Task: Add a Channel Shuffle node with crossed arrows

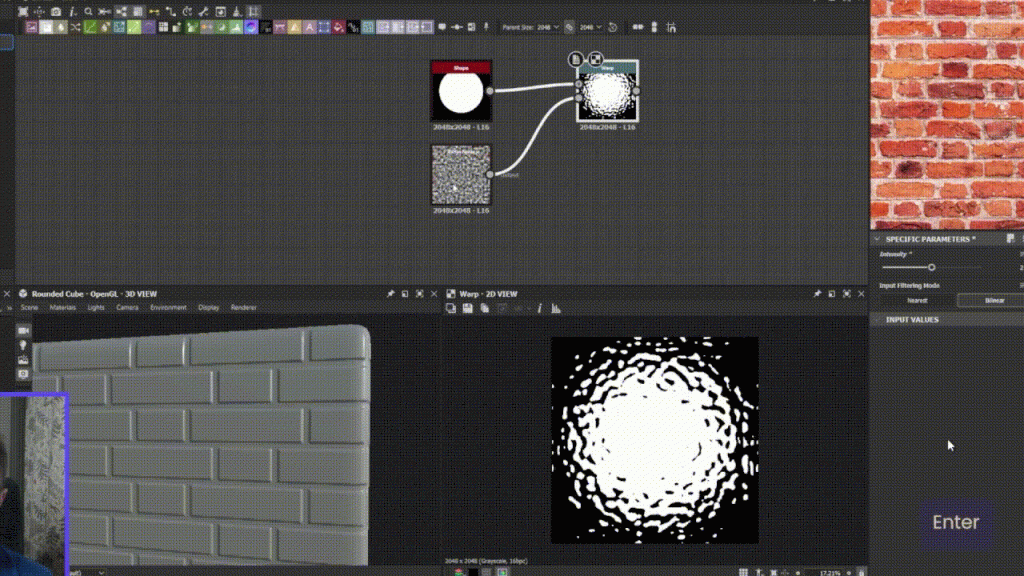Action: click(75, 27)
